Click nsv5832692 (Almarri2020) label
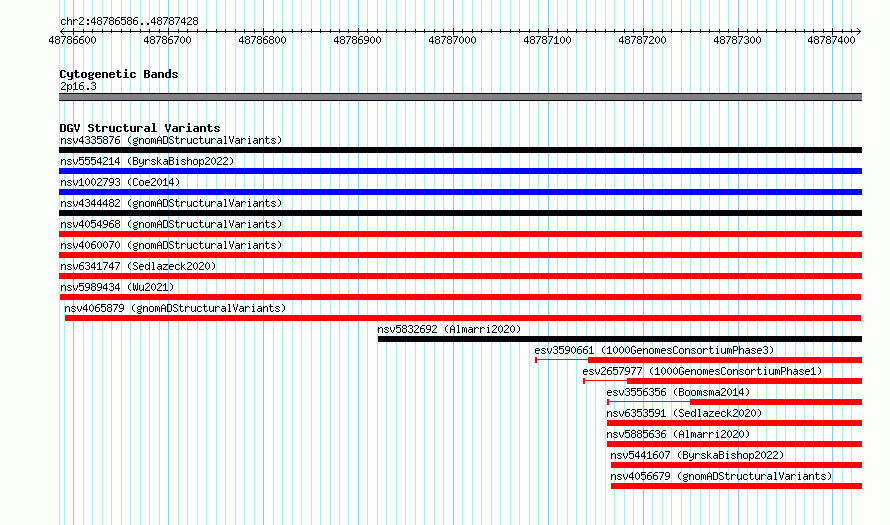 449,329
